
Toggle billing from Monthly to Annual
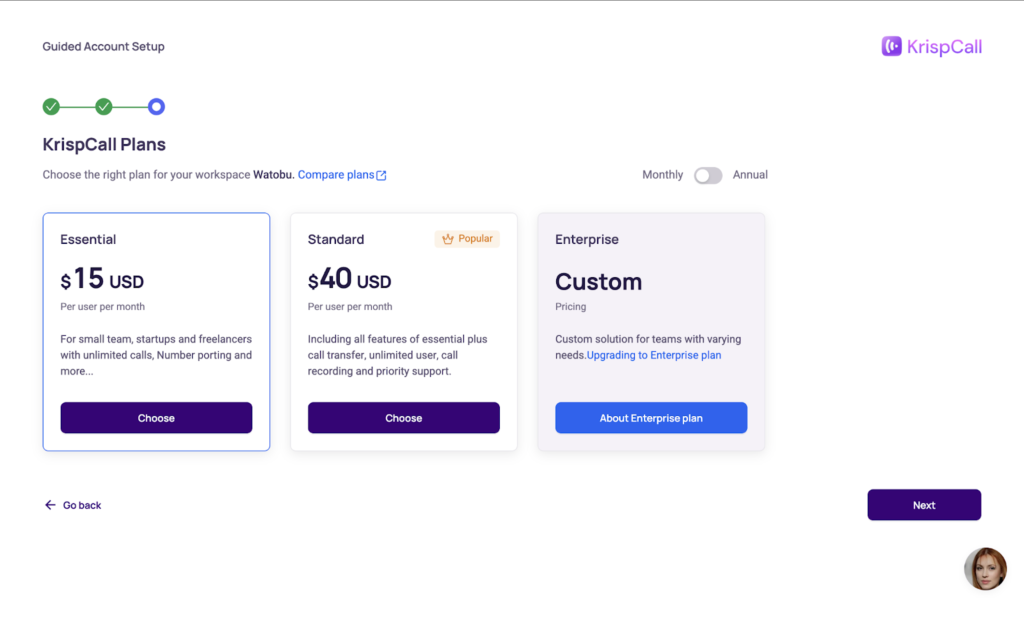point(708,175)
